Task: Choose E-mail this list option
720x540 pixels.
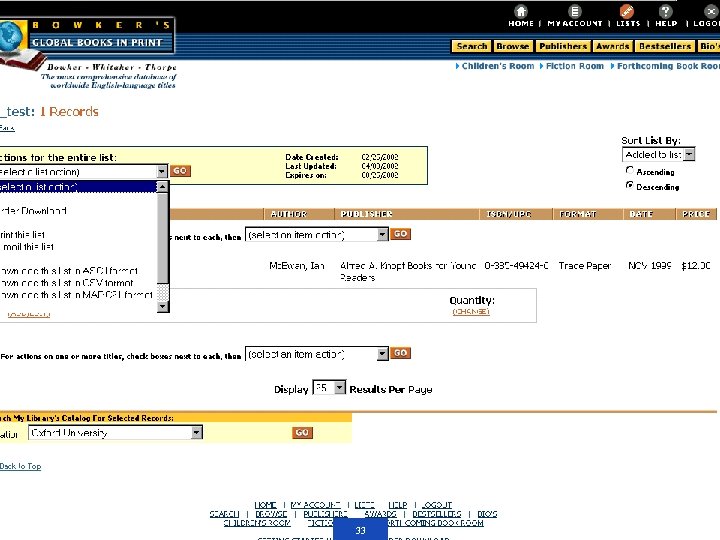Action: point(27,247)
